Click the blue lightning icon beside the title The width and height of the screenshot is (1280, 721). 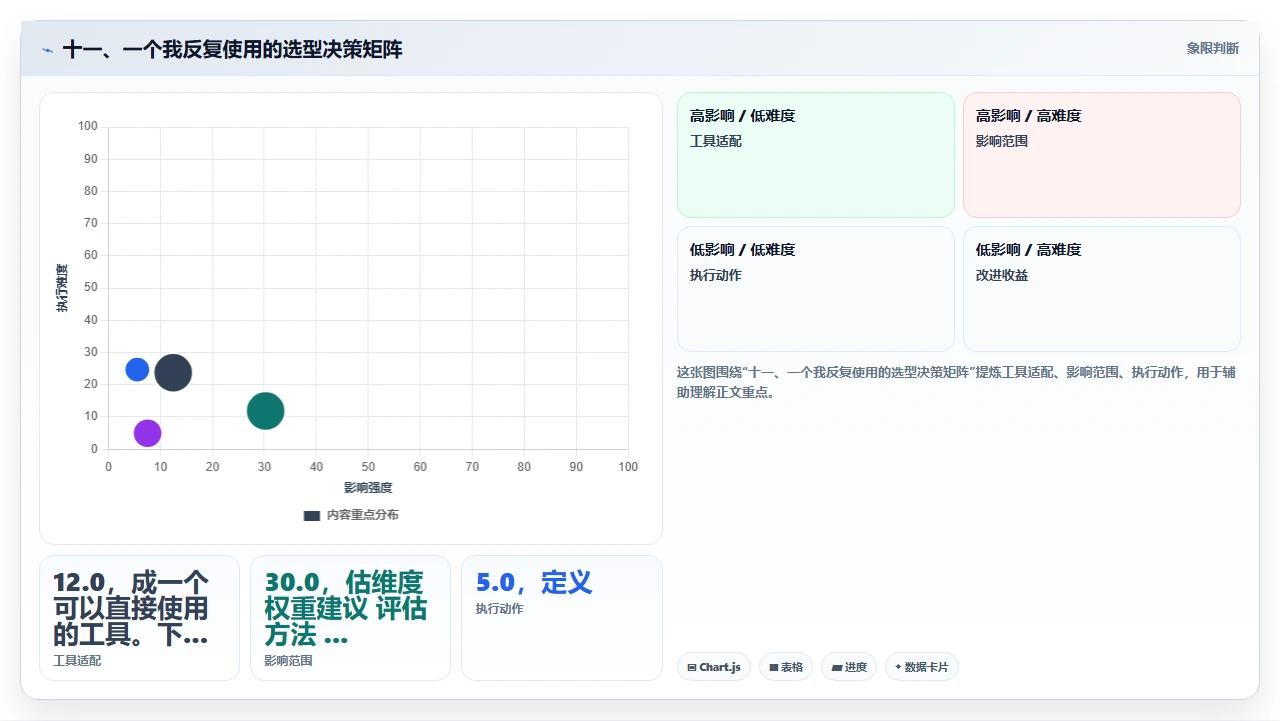(x=47, y=50)
